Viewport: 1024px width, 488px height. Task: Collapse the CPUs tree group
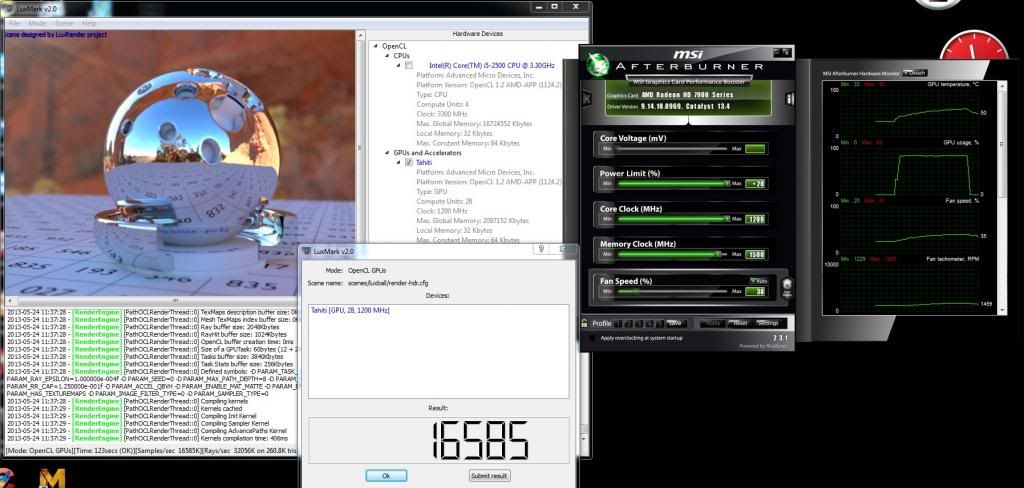(x=386, y=56)
